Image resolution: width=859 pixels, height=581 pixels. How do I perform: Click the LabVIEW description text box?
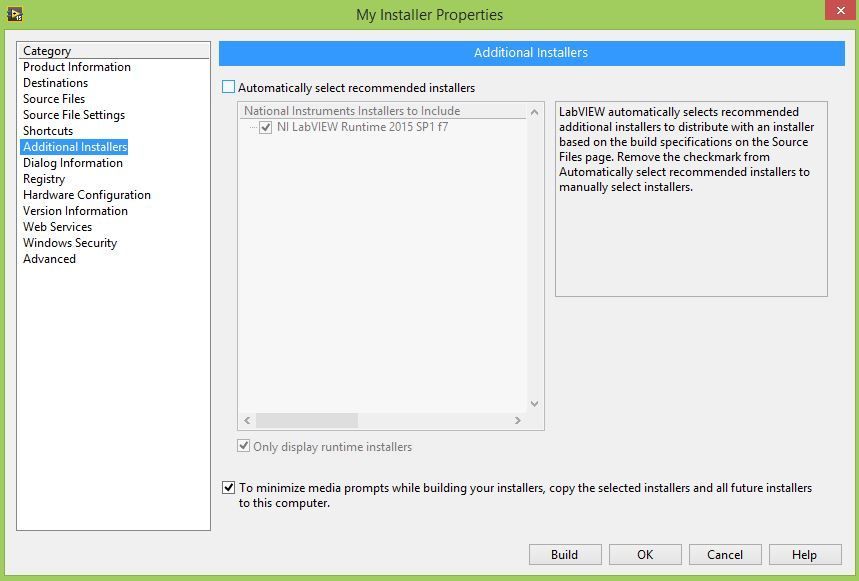click(x=691, y=199)
